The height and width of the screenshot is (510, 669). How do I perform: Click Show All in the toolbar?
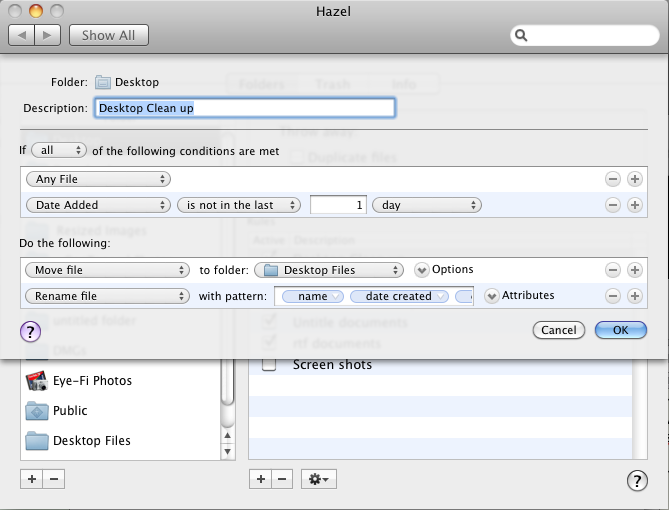[109, 35]
